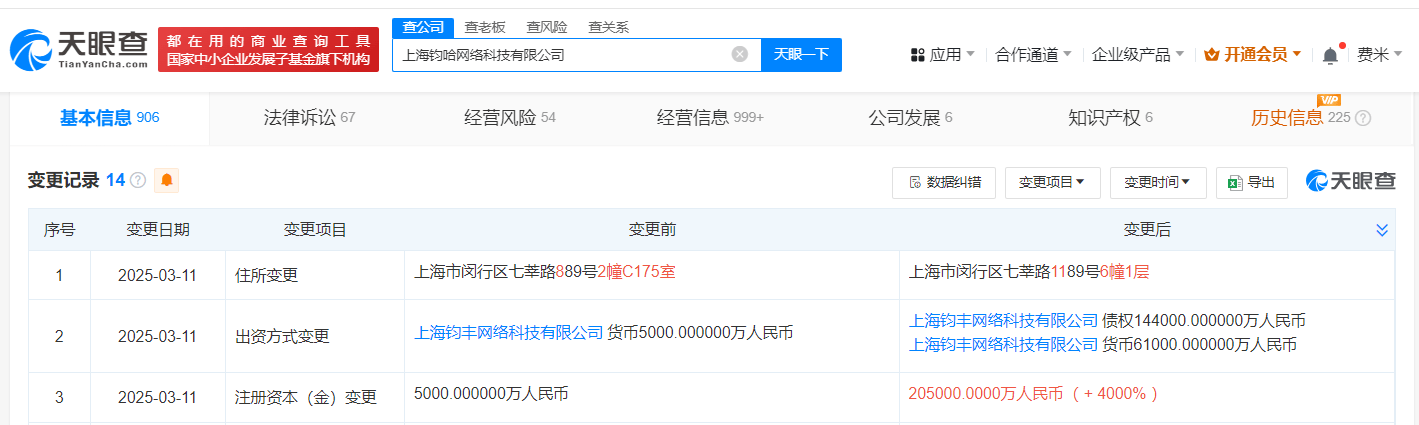Click address 上海市闵行区七莘路889号2幢C175室
The width and height of the screenshot is (1419, 425).
pos(544,271)
